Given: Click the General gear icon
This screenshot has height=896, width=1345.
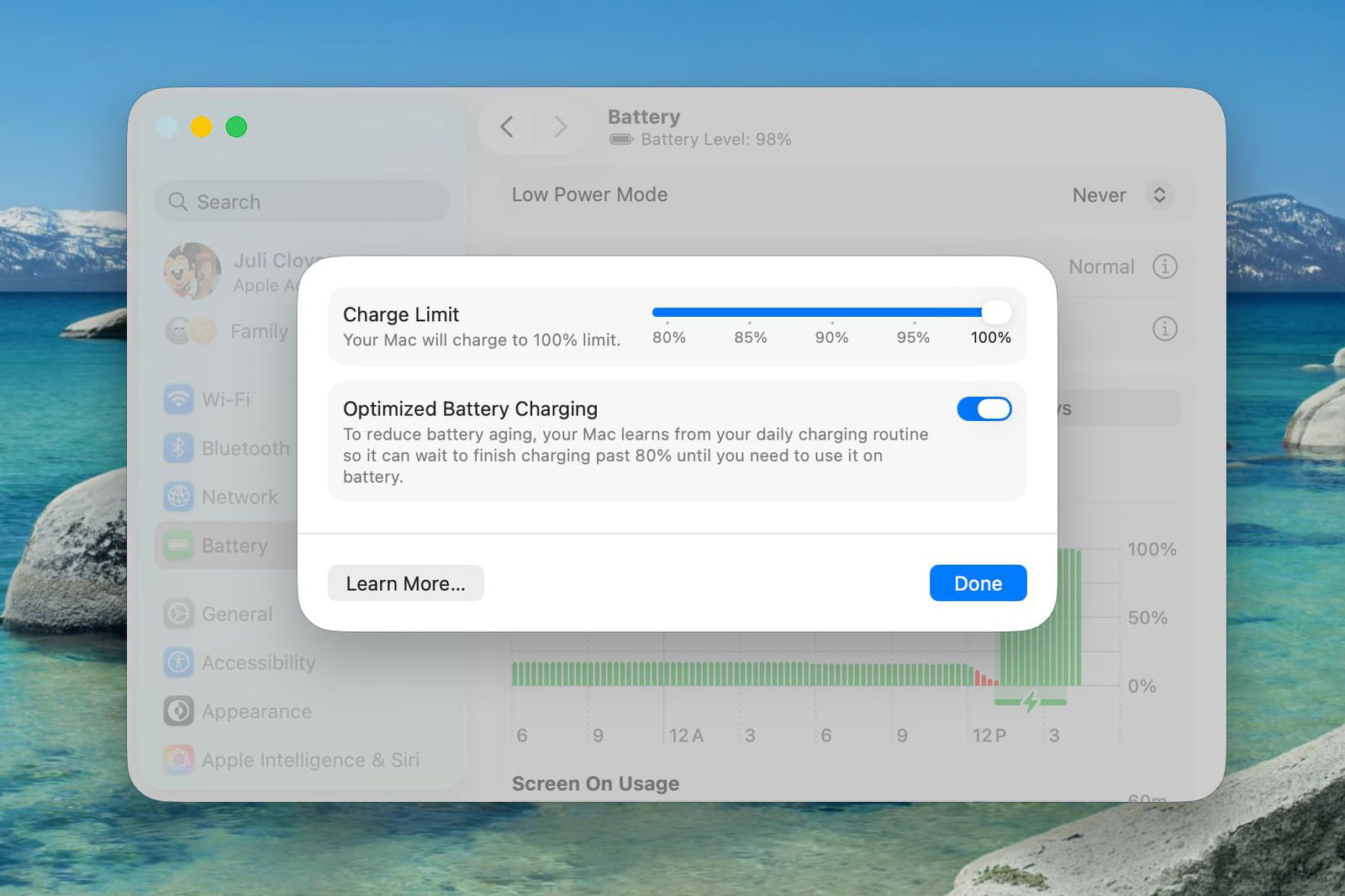Looking at the screenshot, I should tap(178, 614).
